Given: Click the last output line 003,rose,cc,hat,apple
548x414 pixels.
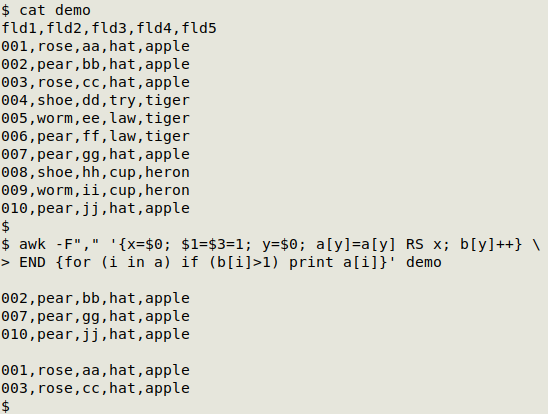Looking at the screenshot, I should [95, 388].
